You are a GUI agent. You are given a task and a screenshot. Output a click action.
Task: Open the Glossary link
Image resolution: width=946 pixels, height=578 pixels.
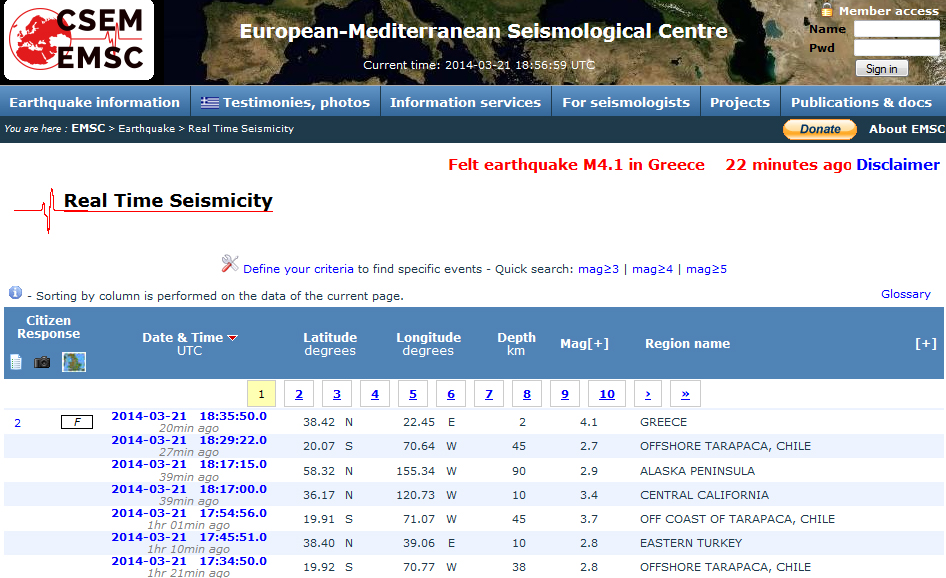pos(905,294)
